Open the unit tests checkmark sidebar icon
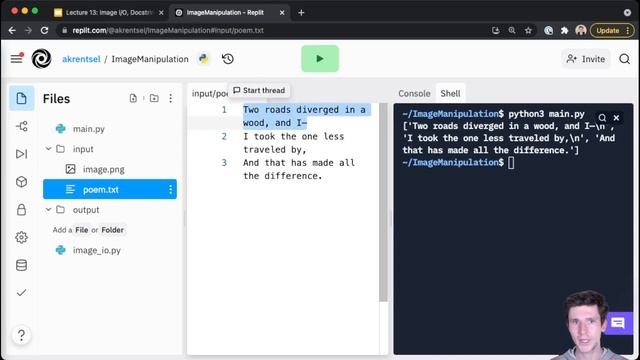 coord(22,293)
